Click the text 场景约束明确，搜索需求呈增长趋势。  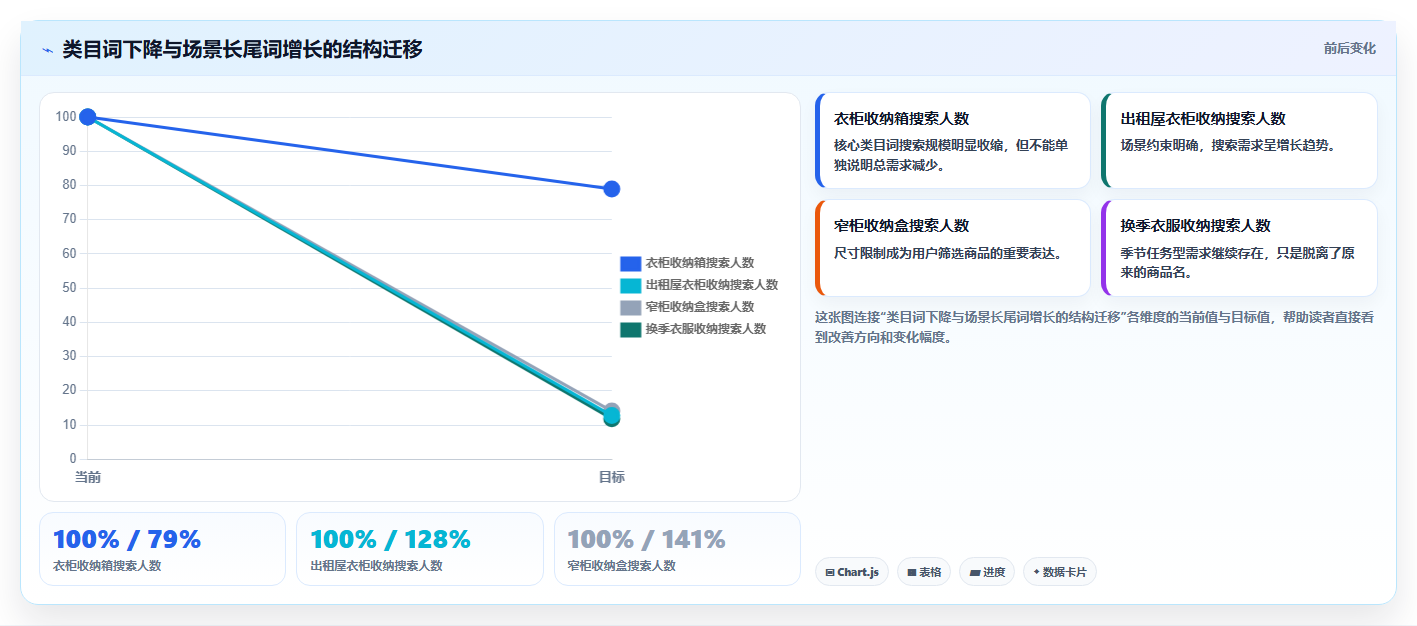pos(1229,145)
